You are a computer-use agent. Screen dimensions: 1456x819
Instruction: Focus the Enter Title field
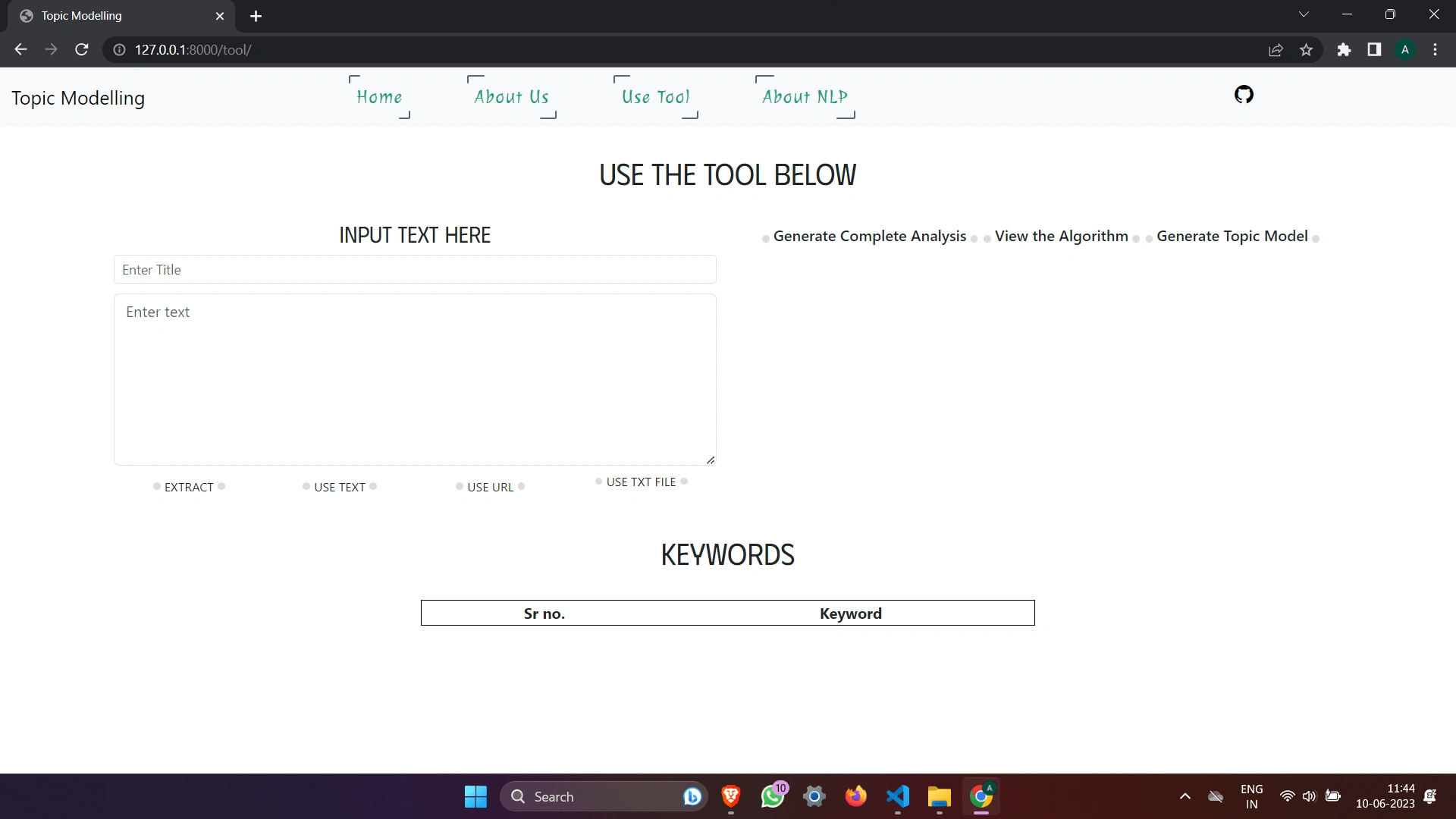pos(415,269)
